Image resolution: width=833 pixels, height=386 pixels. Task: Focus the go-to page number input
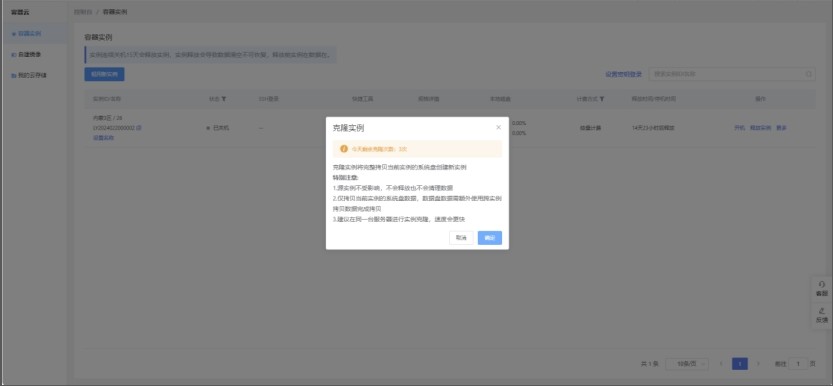798,364
